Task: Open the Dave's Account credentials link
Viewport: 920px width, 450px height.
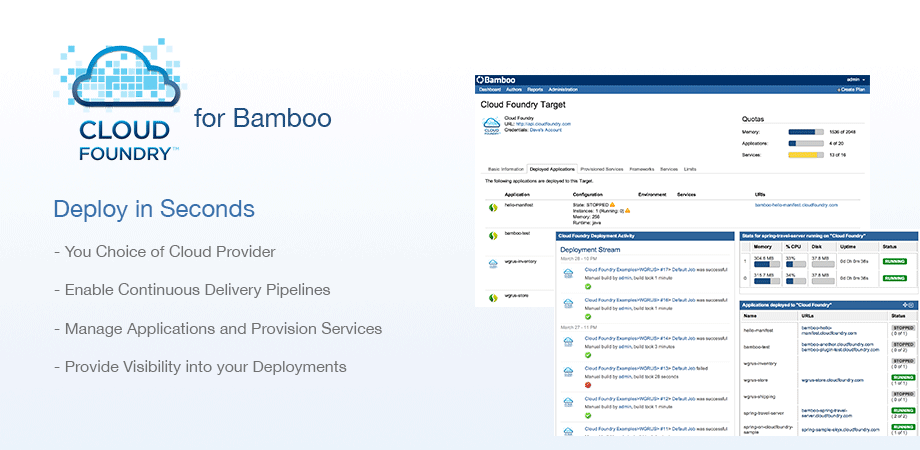Action: point(546,130)
